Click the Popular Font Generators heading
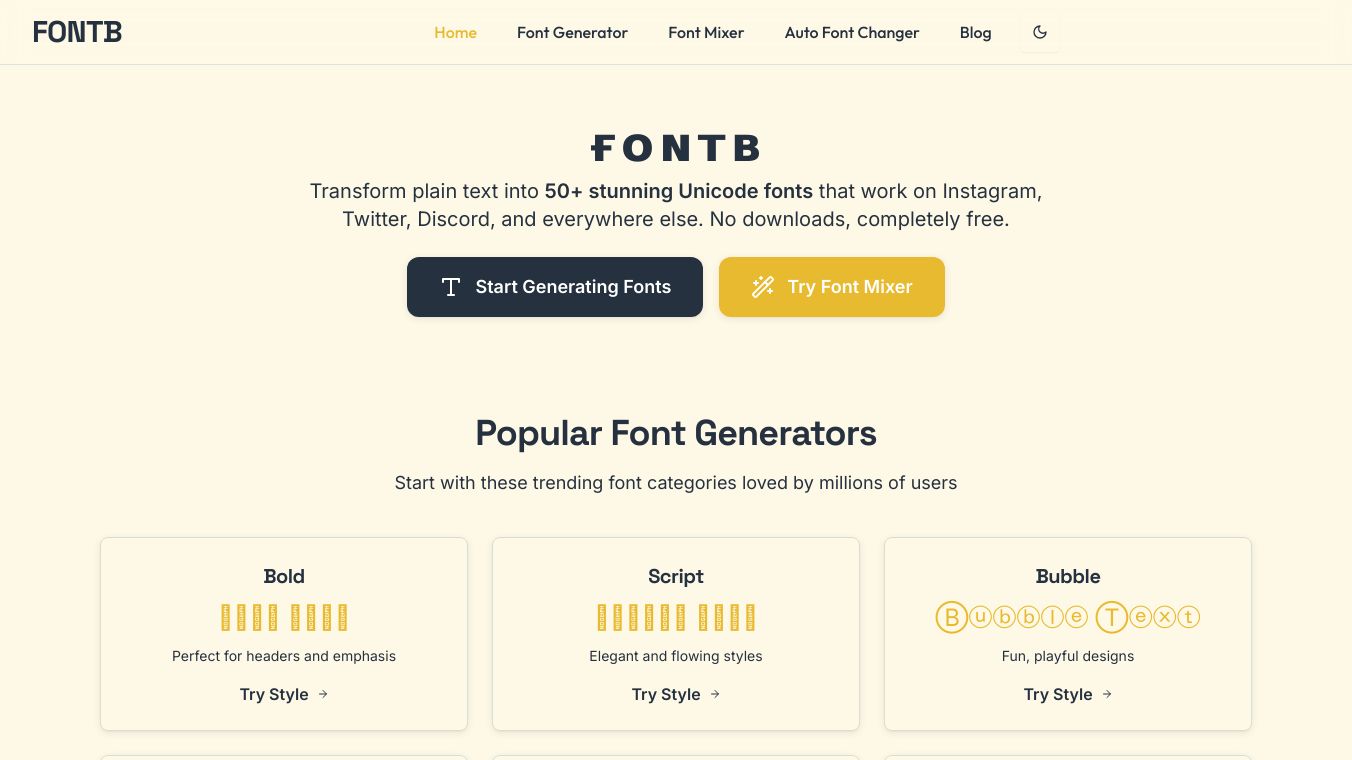Image resolution: width=1352 pixels, height=760 pixels. [676, 433]
